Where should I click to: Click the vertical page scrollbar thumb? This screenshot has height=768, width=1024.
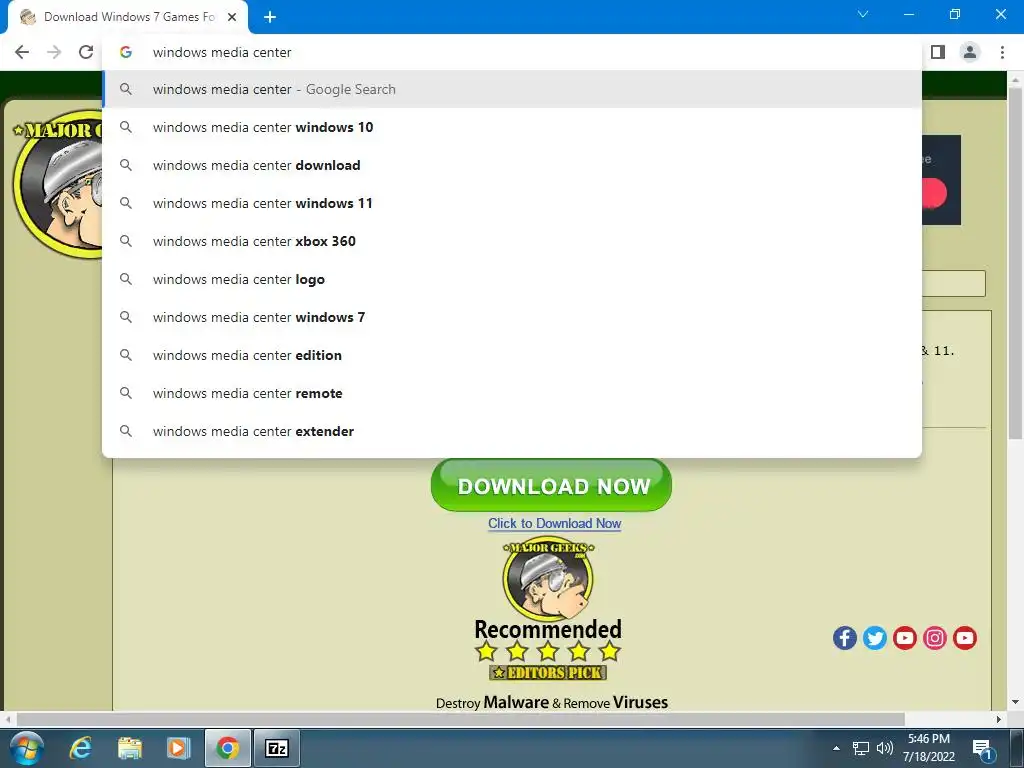tap(1015, 263)
